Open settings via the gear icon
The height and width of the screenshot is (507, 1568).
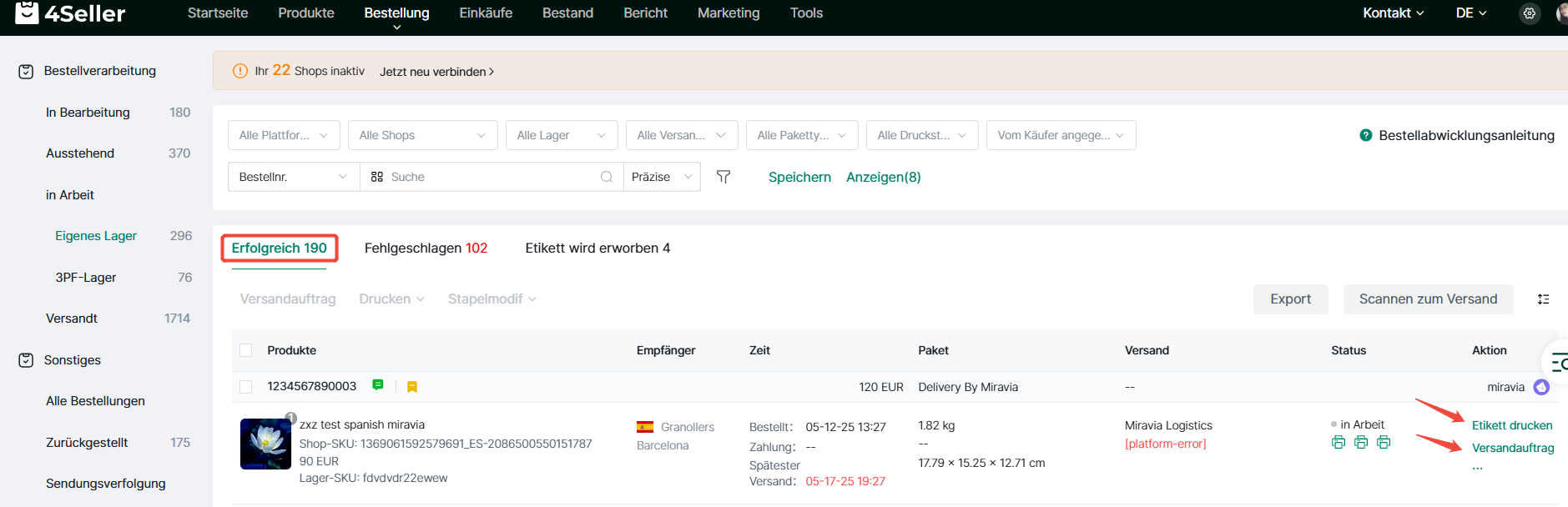pyautogui.click(x=1529, y=13)
